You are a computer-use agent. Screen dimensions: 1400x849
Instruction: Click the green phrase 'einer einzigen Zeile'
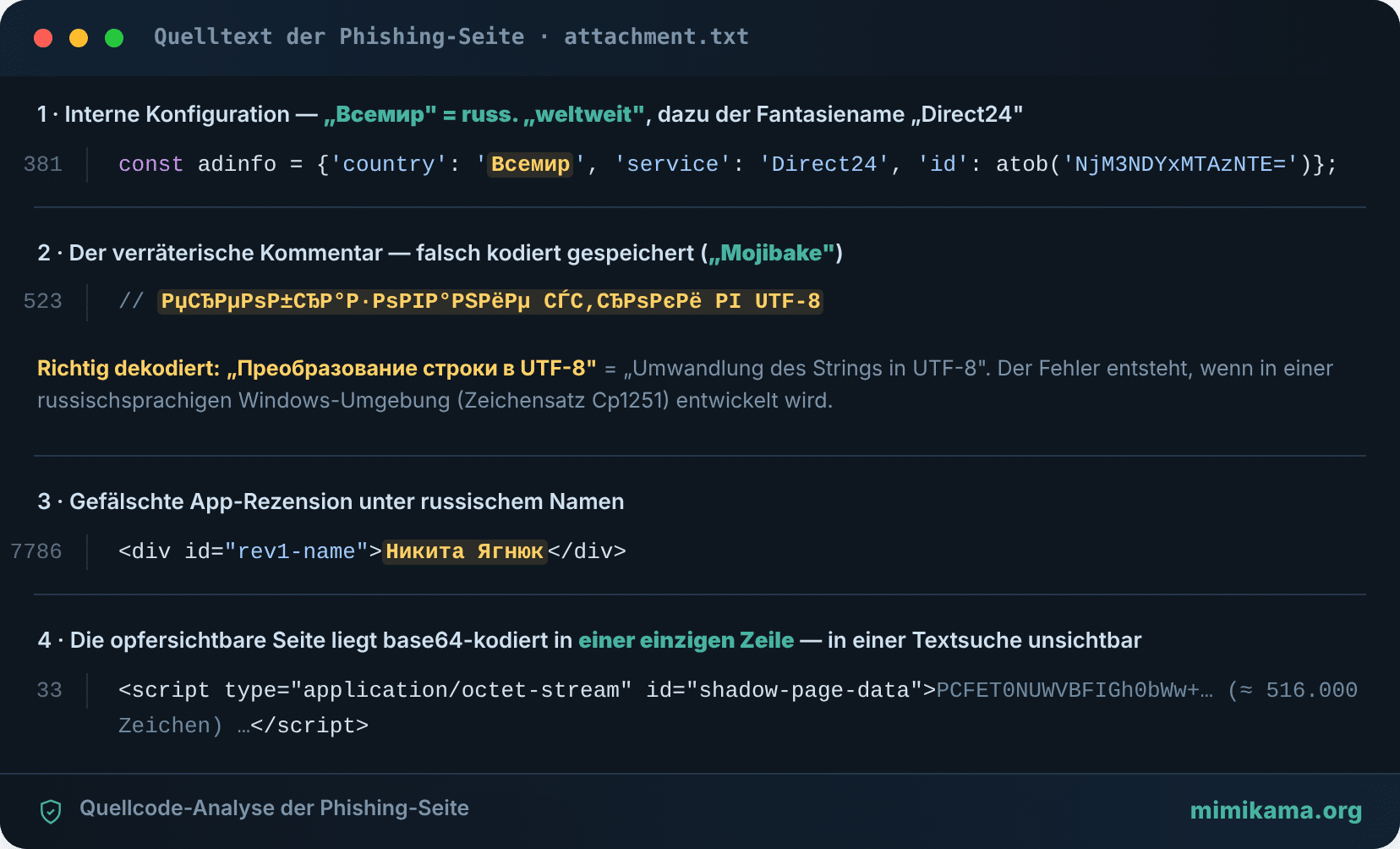(x=686, y=640)
